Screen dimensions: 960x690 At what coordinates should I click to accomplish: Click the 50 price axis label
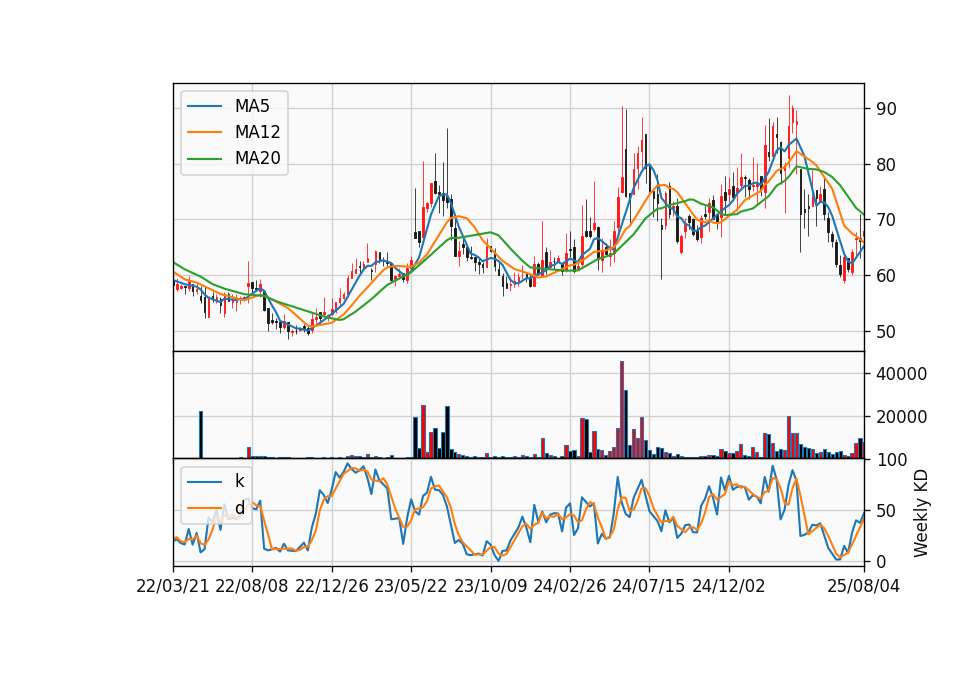pos(886,331)
